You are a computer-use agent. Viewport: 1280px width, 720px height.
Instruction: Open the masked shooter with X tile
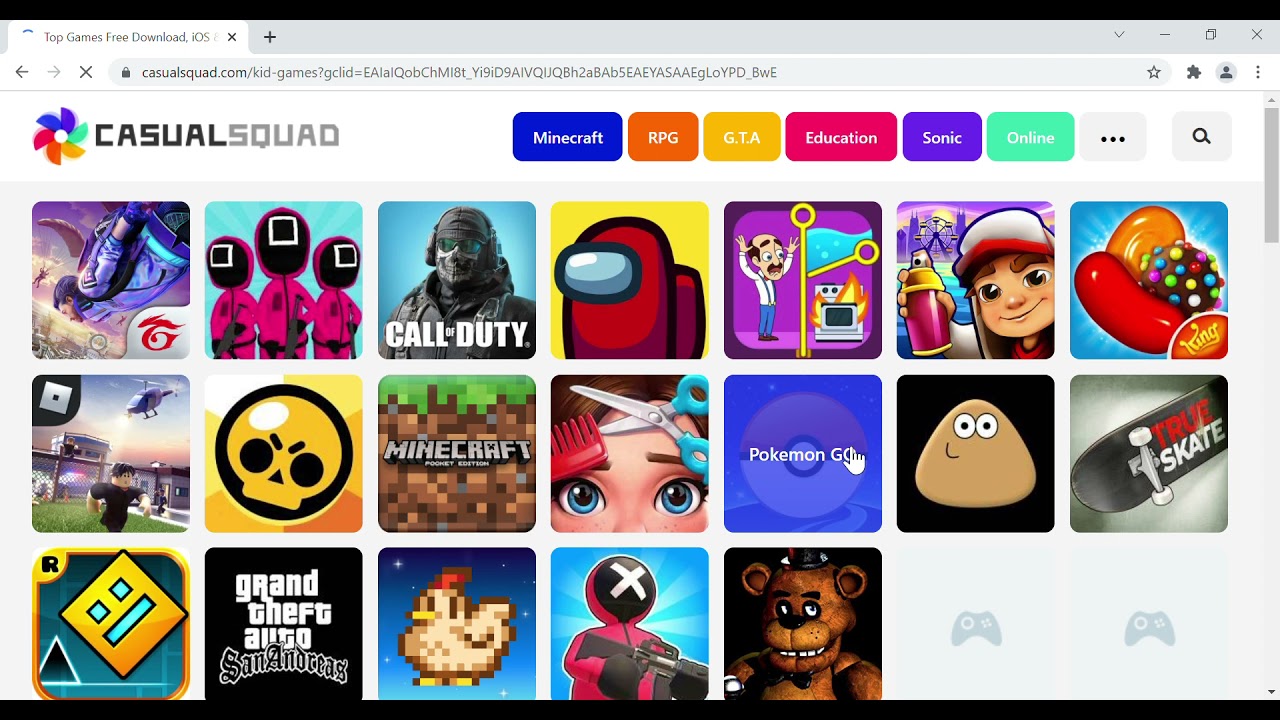click(630, 624)
